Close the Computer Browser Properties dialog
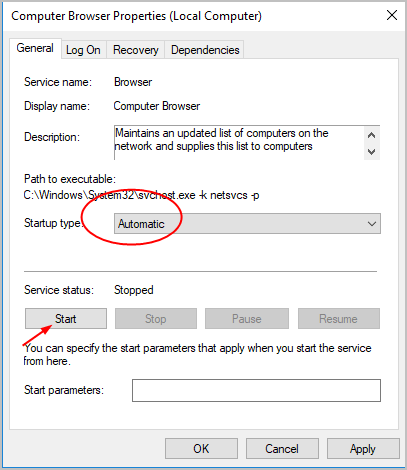Image resolution: width=407 pixels, height=470 pixels. 392,15
